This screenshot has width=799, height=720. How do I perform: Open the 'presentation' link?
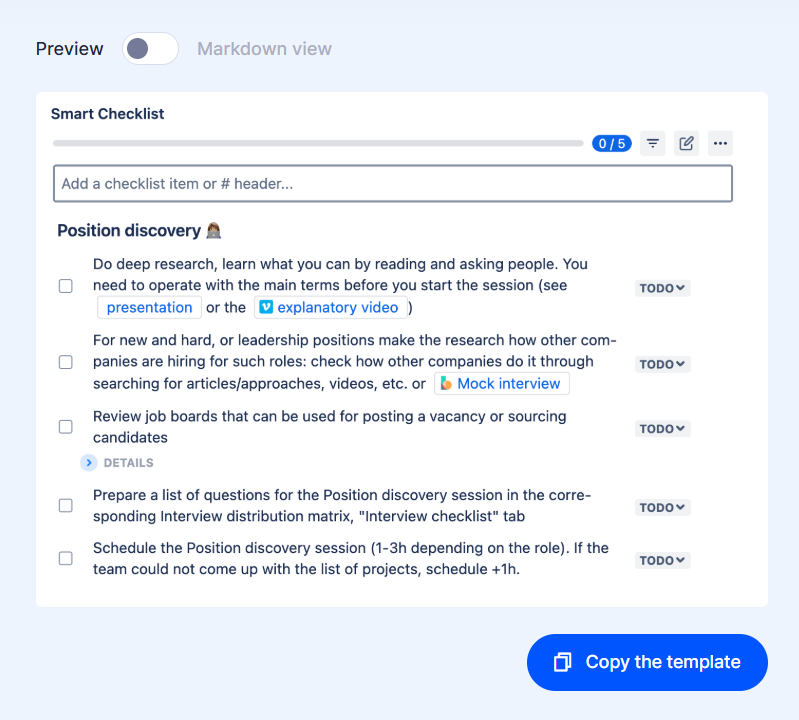tap(149, 308)
